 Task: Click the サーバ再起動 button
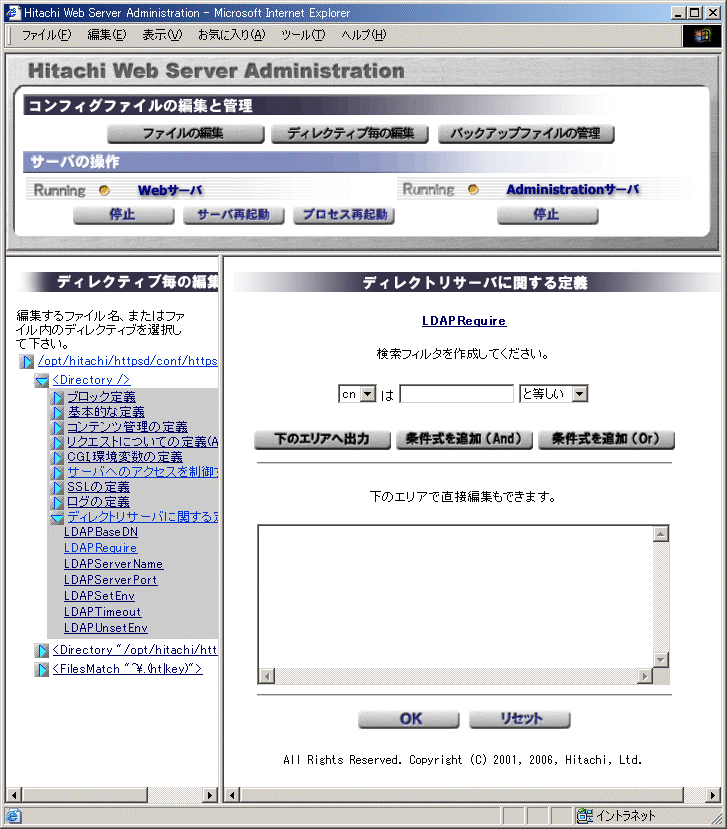234,215
